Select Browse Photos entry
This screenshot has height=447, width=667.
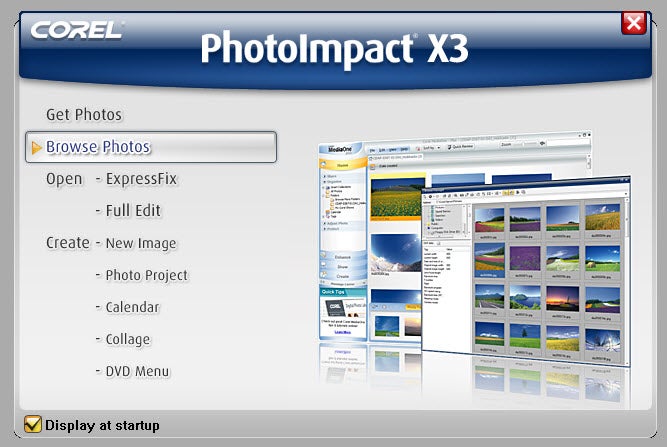[151, 147]
